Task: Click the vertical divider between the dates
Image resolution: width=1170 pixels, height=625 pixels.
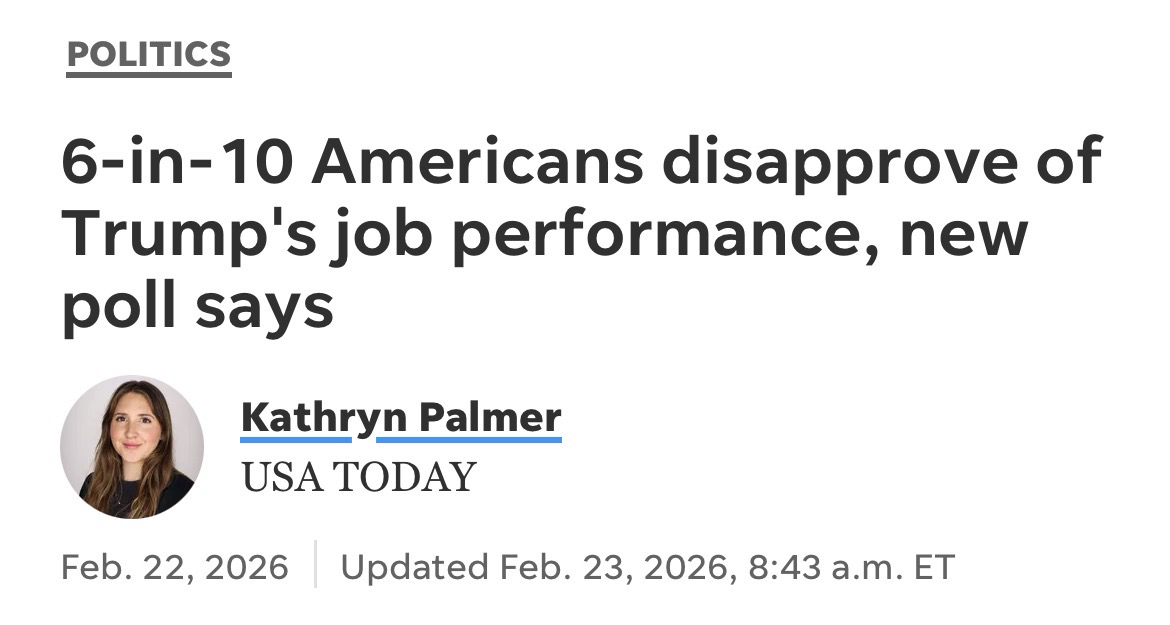Action: [315, 566]
